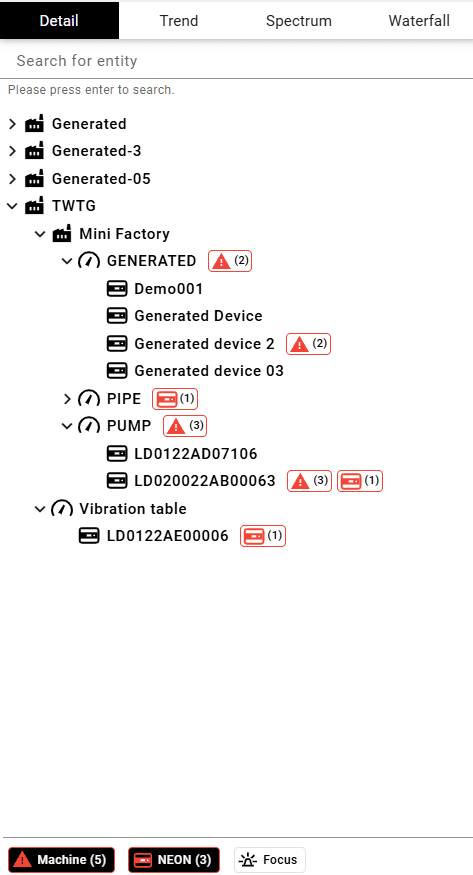Image resolution: width=473 pixels, height=875 pixels.
Task: Collapse the TWTG tree node
Action: pyautogui.click(x=12, y=206)
